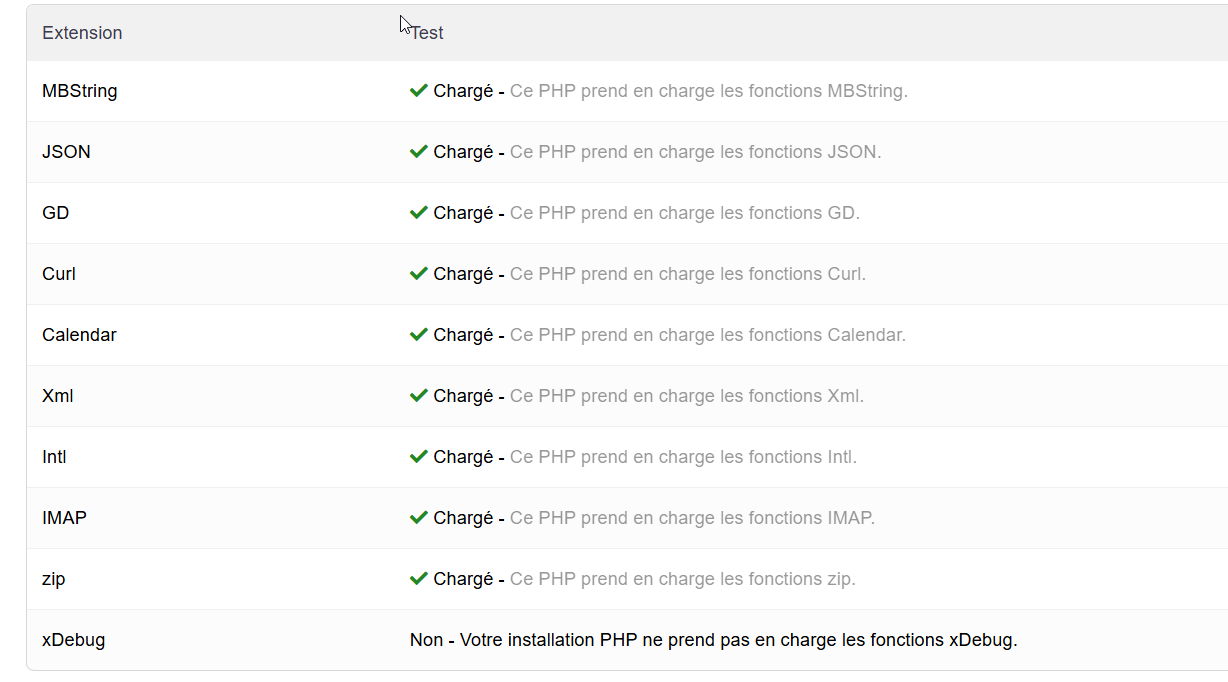Click the green checkmark in IMAP row
Screen dimensions: 1228x682
coord(419,518)
